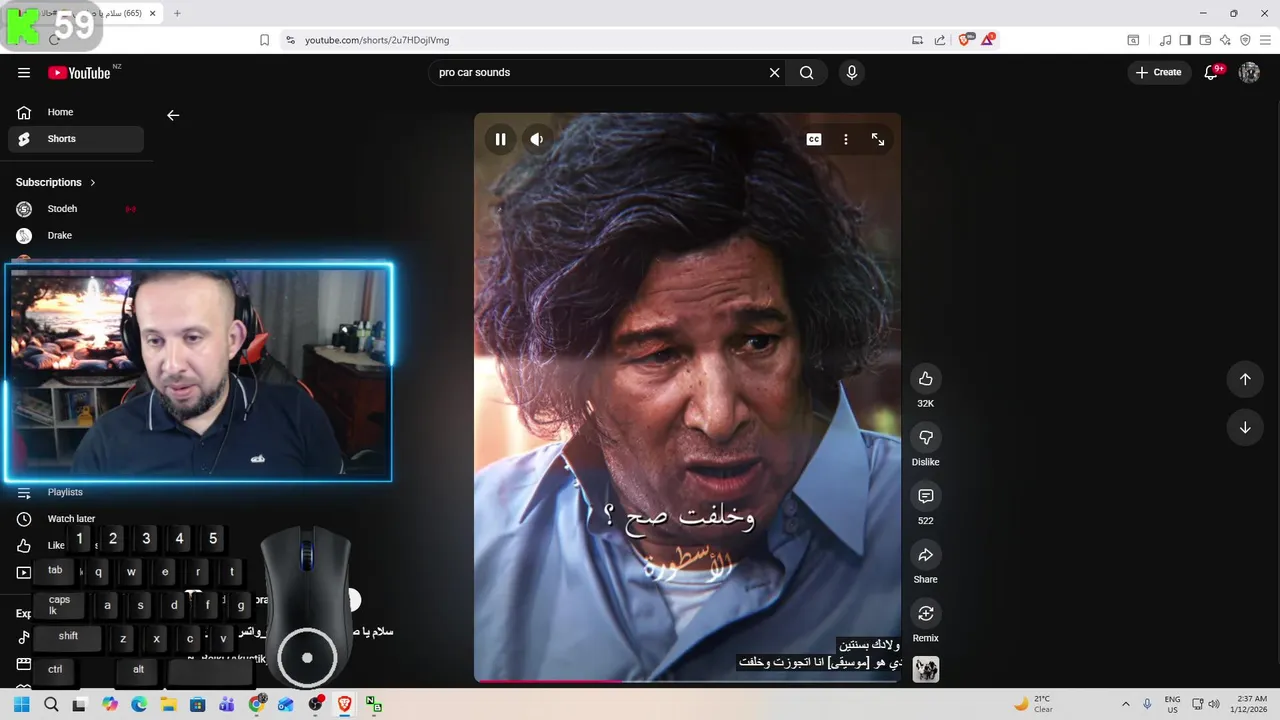
Task: Open the Brave VPN shield icon
Action: click(1245, 40)
